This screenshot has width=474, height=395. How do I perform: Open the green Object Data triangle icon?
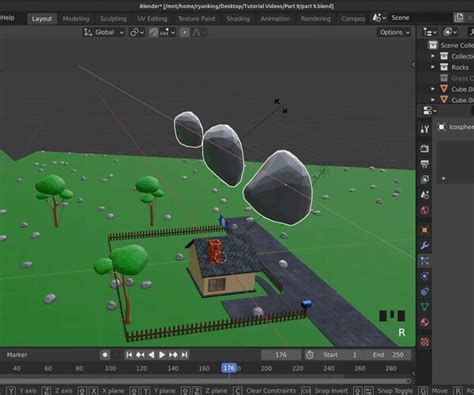coord(425,307)
